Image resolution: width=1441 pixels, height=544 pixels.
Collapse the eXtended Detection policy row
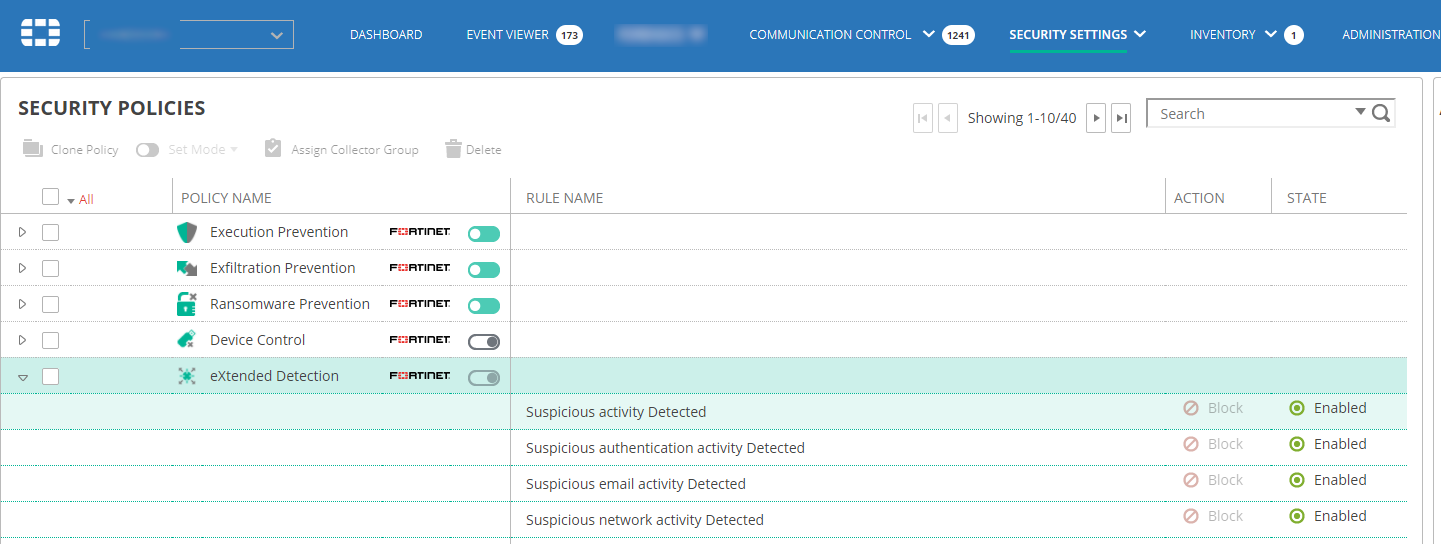pos(23,377)
